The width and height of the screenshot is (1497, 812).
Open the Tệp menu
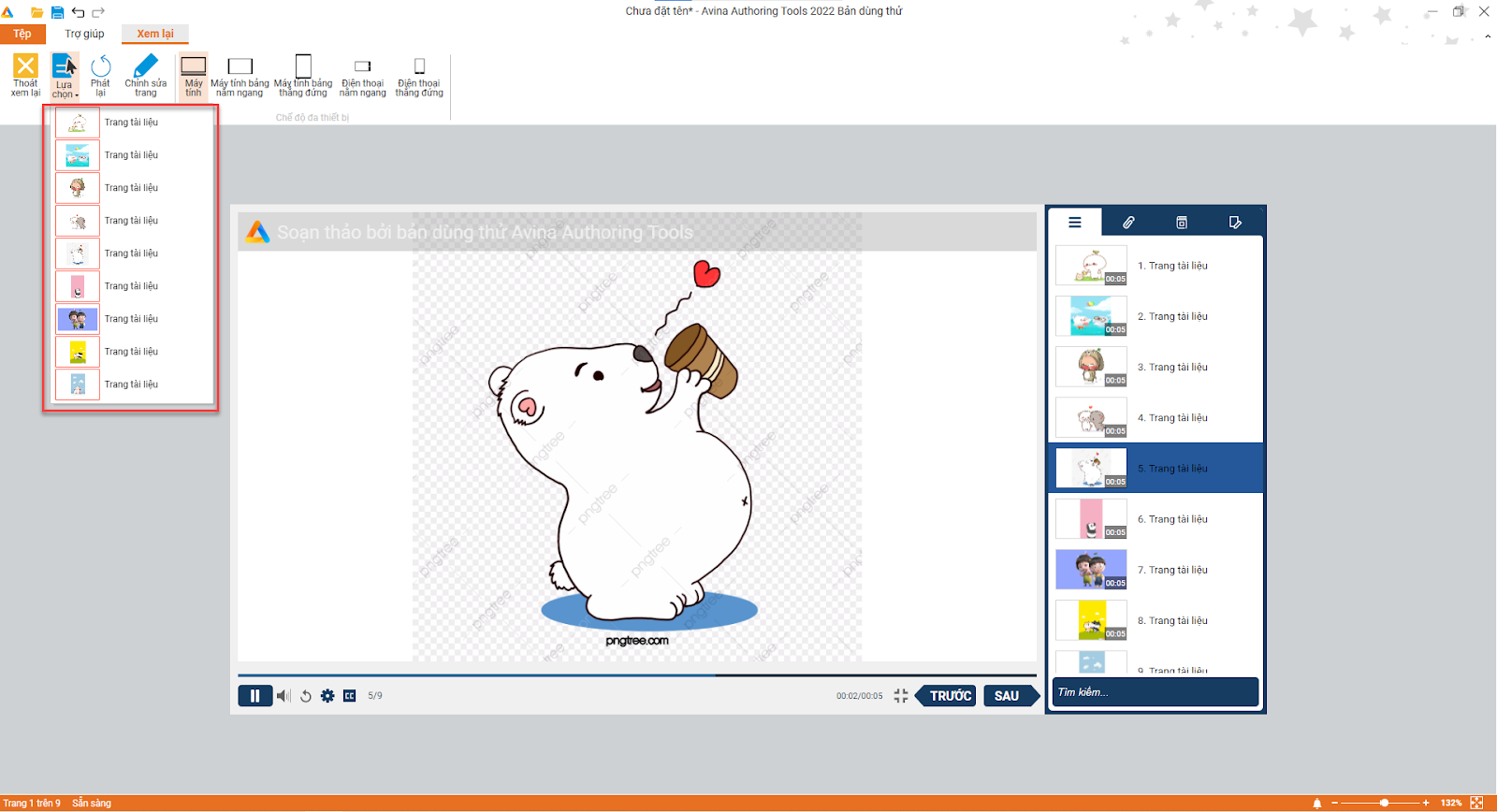pos(22,34)
